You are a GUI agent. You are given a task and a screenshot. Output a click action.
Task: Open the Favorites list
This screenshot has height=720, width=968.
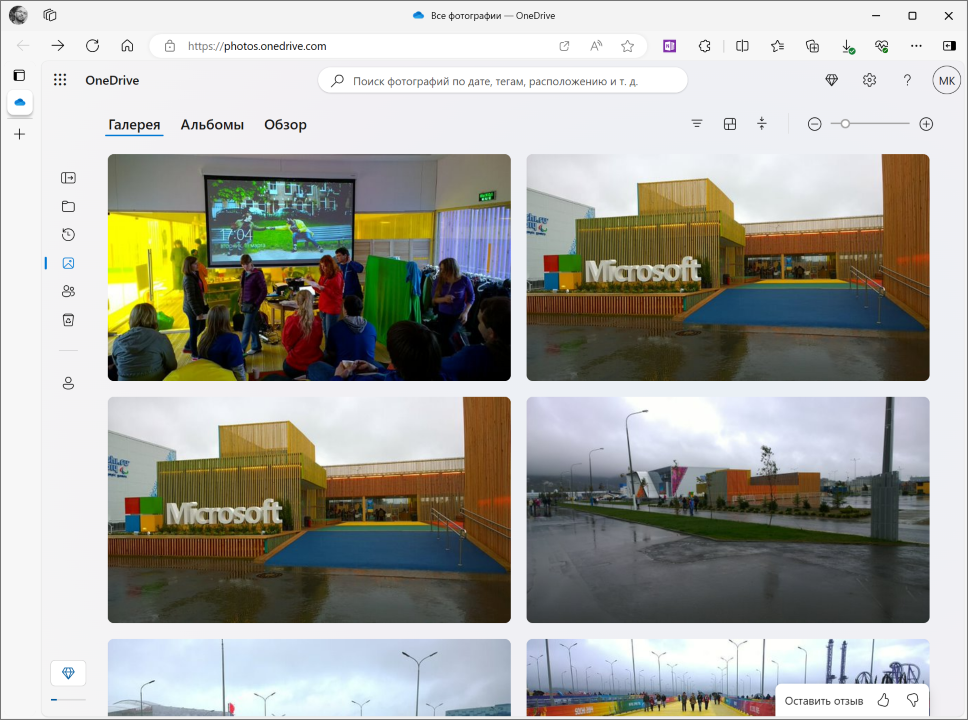[777, 46]
